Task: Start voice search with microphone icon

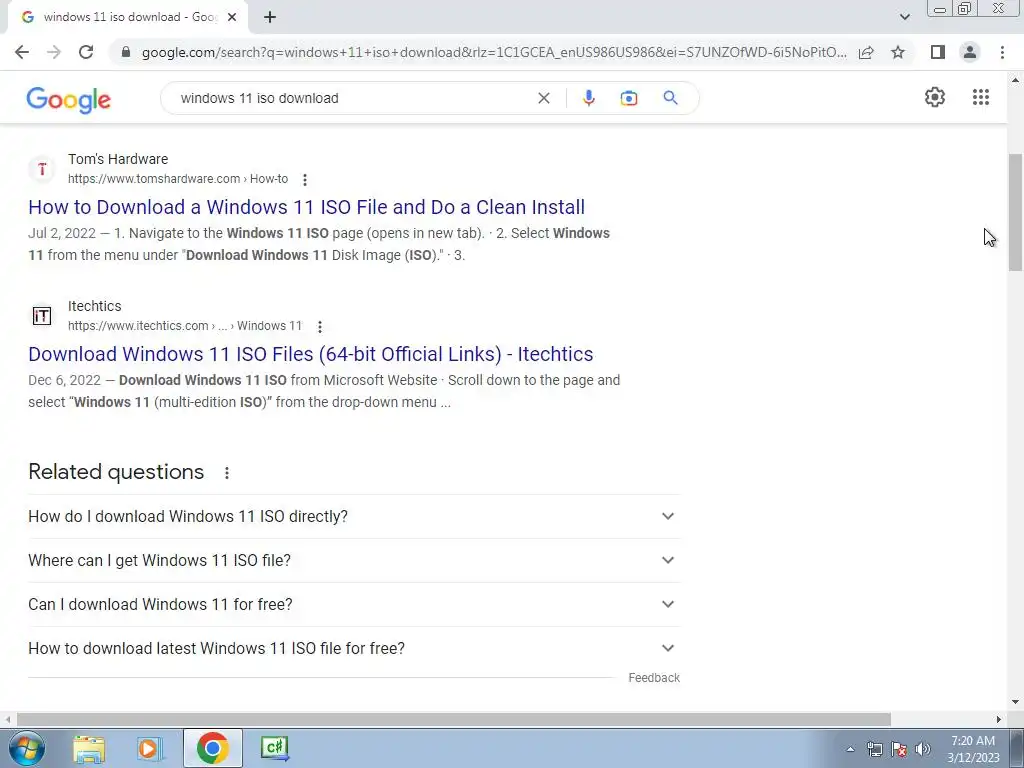Action: (588, 98)
